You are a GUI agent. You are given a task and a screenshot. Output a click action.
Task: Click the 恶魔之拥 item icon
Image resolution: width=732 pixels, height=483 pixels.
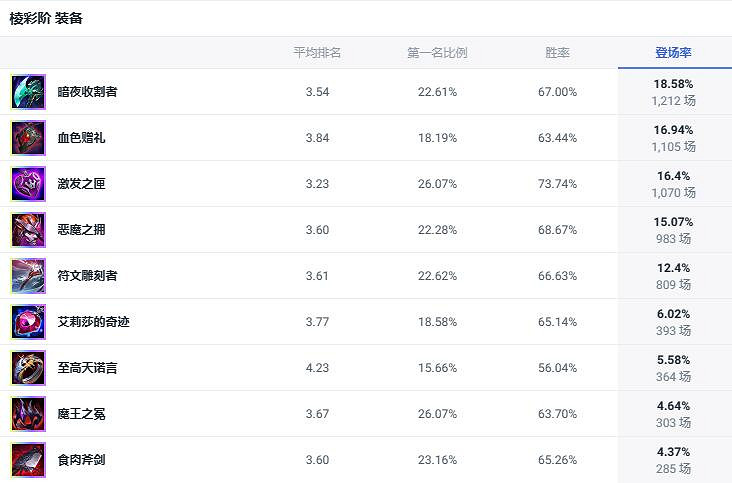[28, 230]
